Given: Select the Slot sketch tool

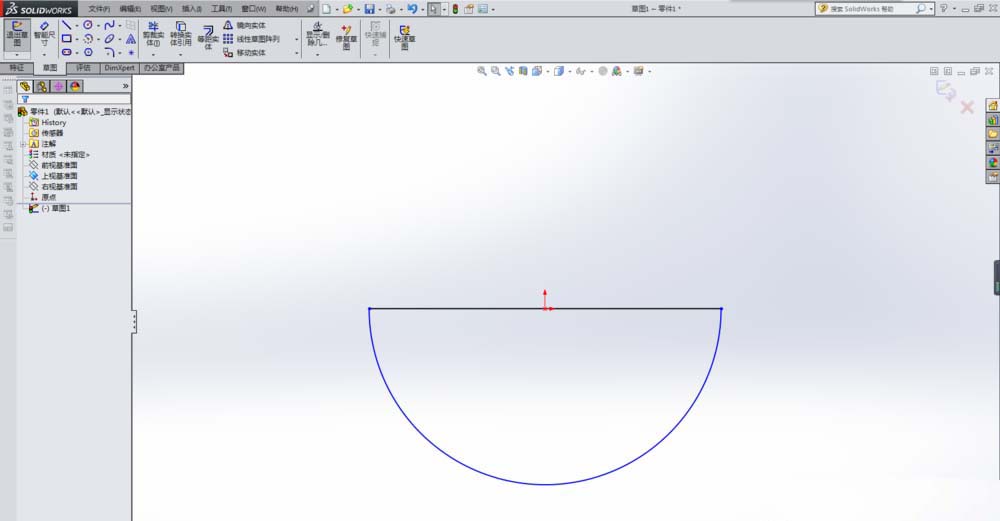Looking at the screenshot, I should (67, 52).
